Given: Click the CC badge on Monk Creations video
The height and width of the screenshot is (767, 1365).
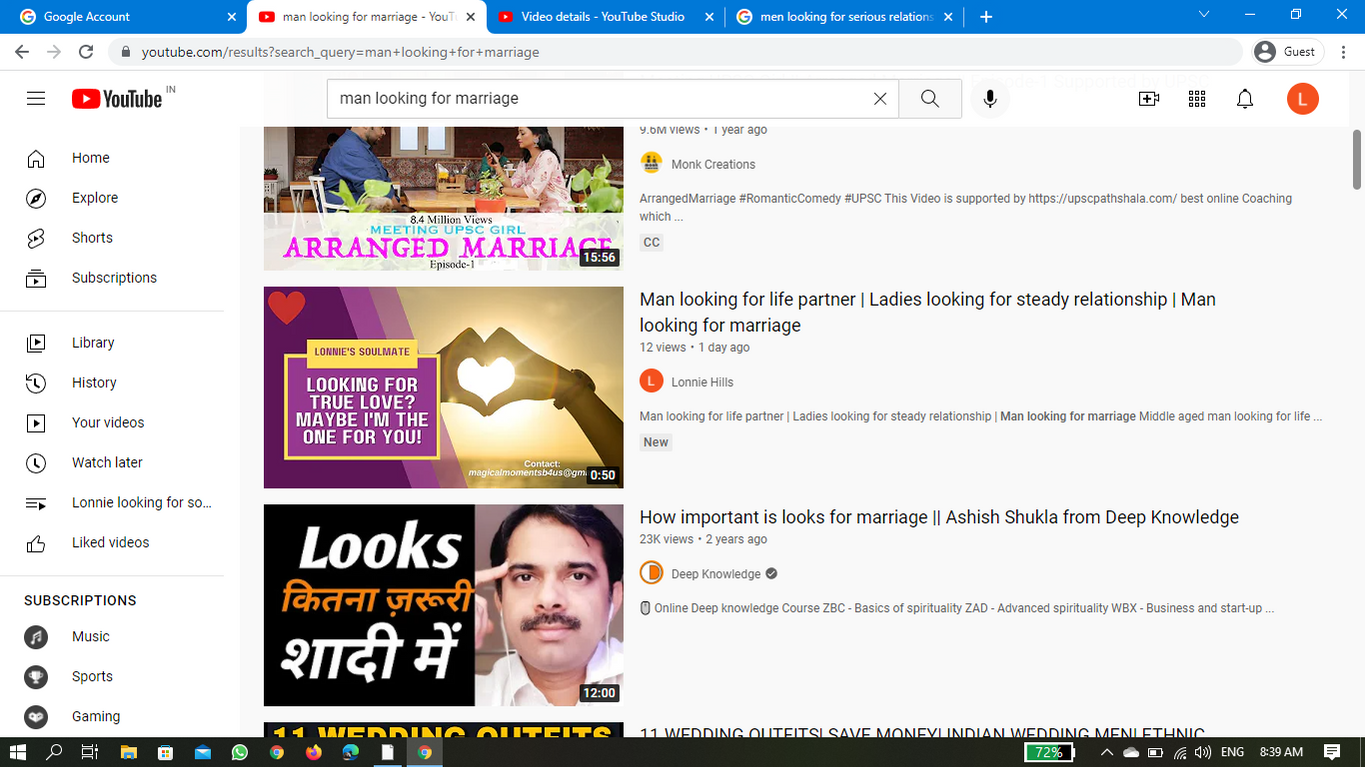Looking at the screenshot, I should click(x=652, y=242).
